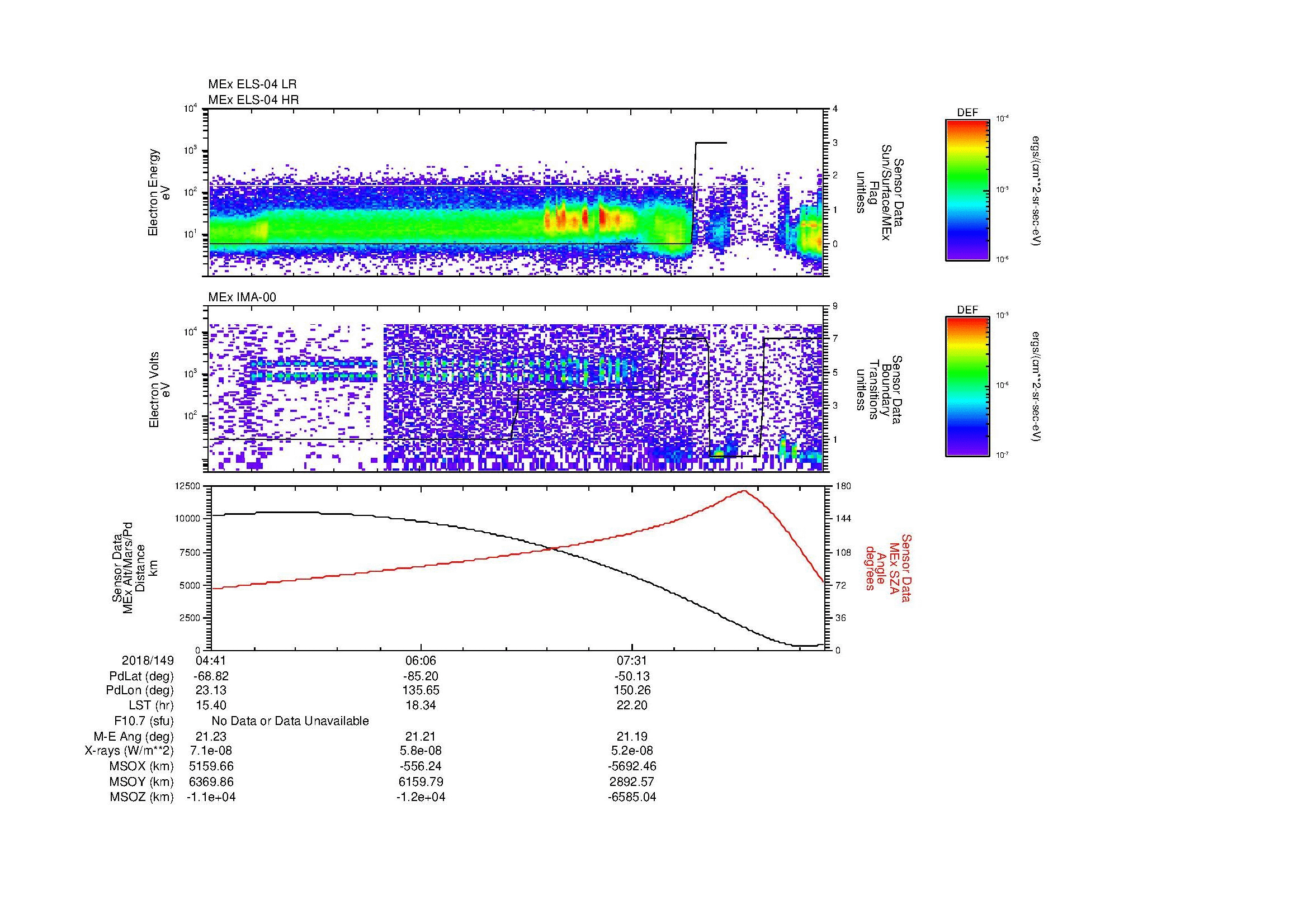Click the 'MEx Alt/Mars/Pd Distance km' axis label

[x=134, y=567]
